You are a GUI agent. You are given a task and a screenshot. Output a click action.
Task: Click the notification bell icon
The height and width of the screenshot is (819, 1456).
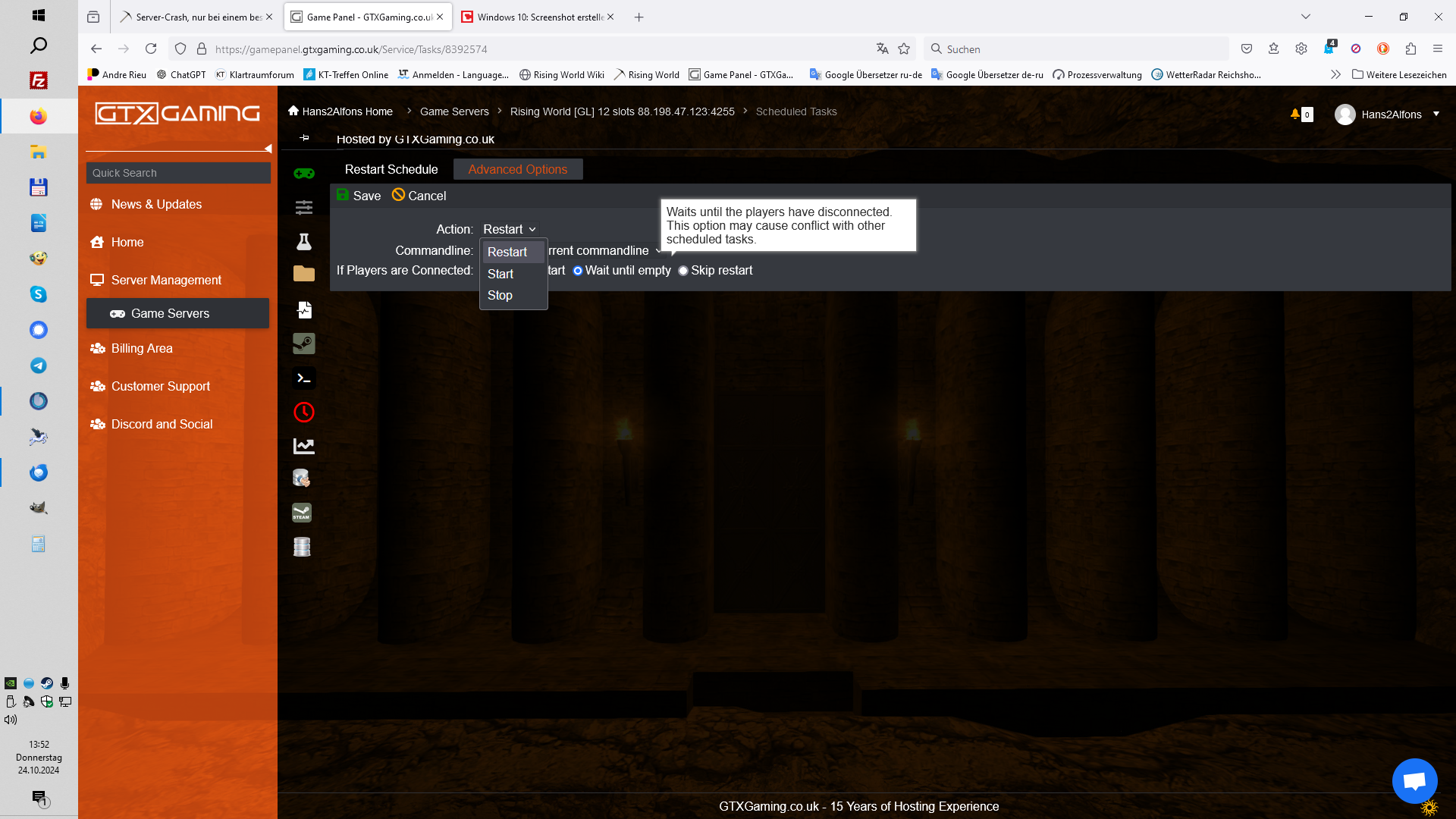1295,115
